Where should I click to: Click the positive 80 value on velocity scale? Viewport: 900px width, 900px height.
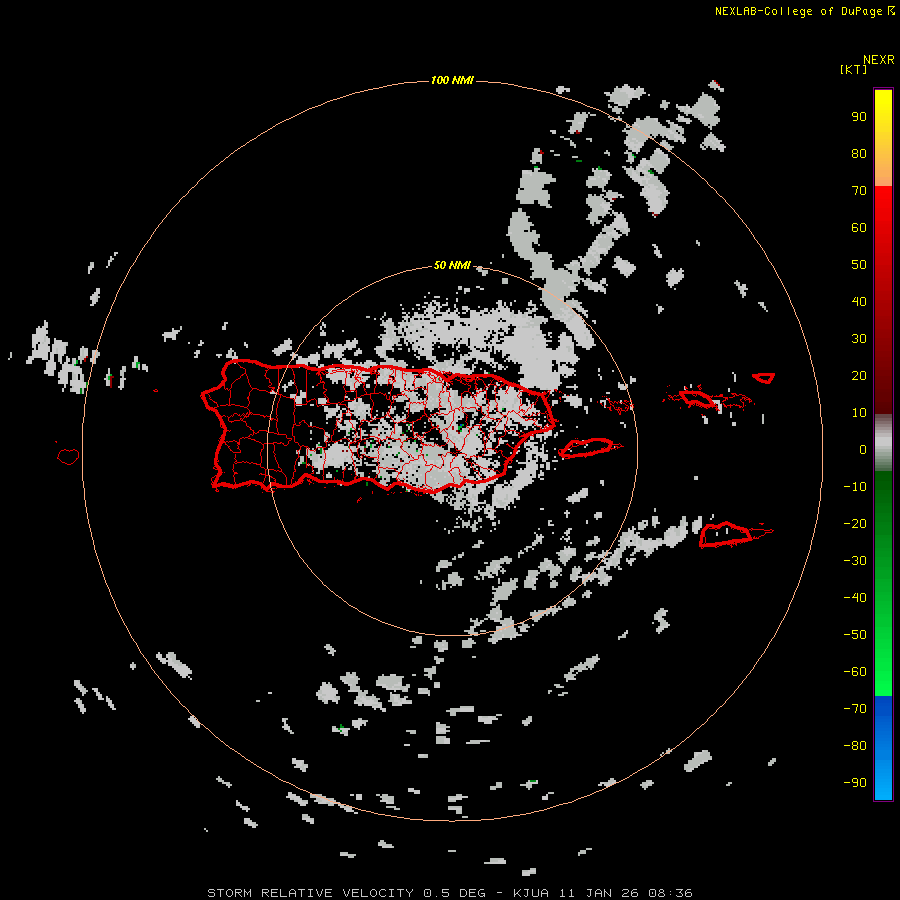[859, 154]
